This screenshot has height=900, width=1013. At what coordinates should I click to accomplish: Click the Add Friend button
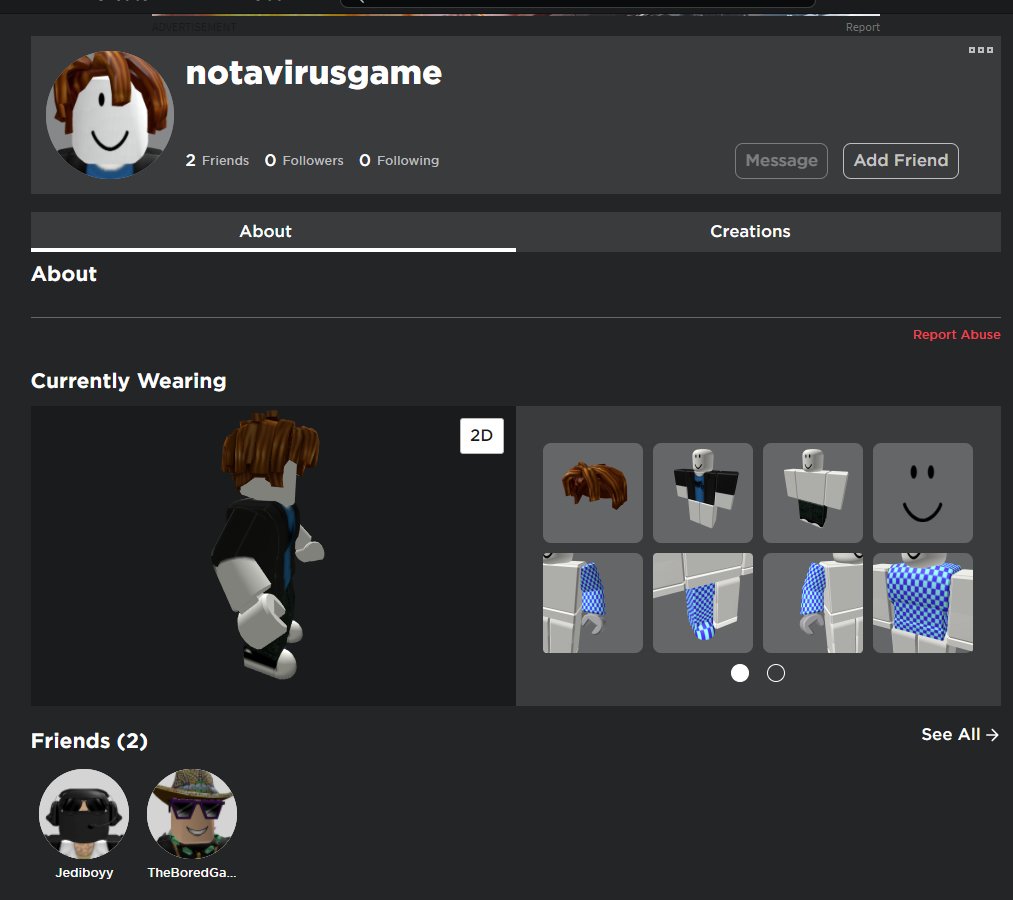pos(901,160)
